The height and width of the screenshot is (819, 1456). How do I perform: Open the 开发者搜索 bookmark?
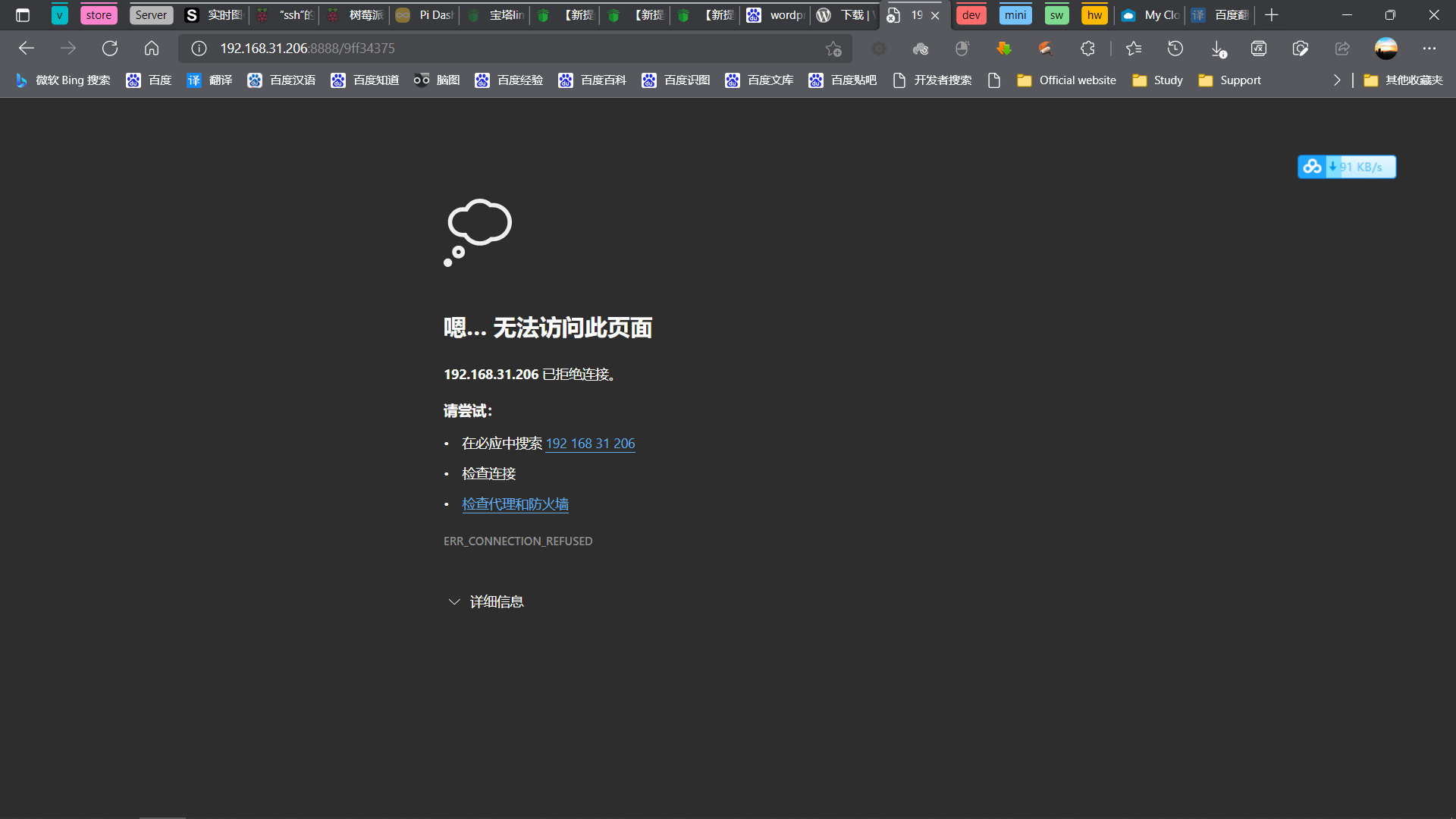click(933, 80)
